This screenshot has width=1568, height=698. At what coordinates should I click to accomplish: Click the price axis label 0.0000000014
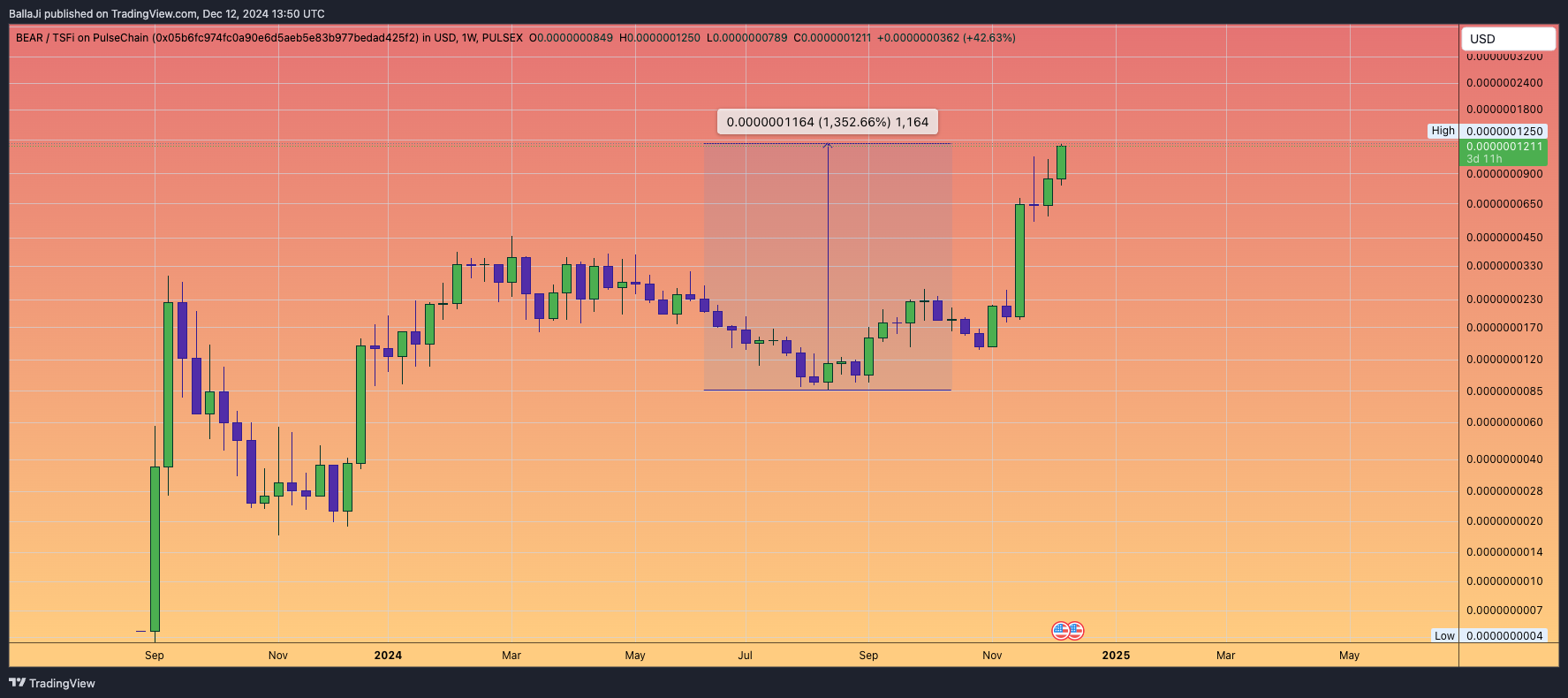[x=1504, y=552]
